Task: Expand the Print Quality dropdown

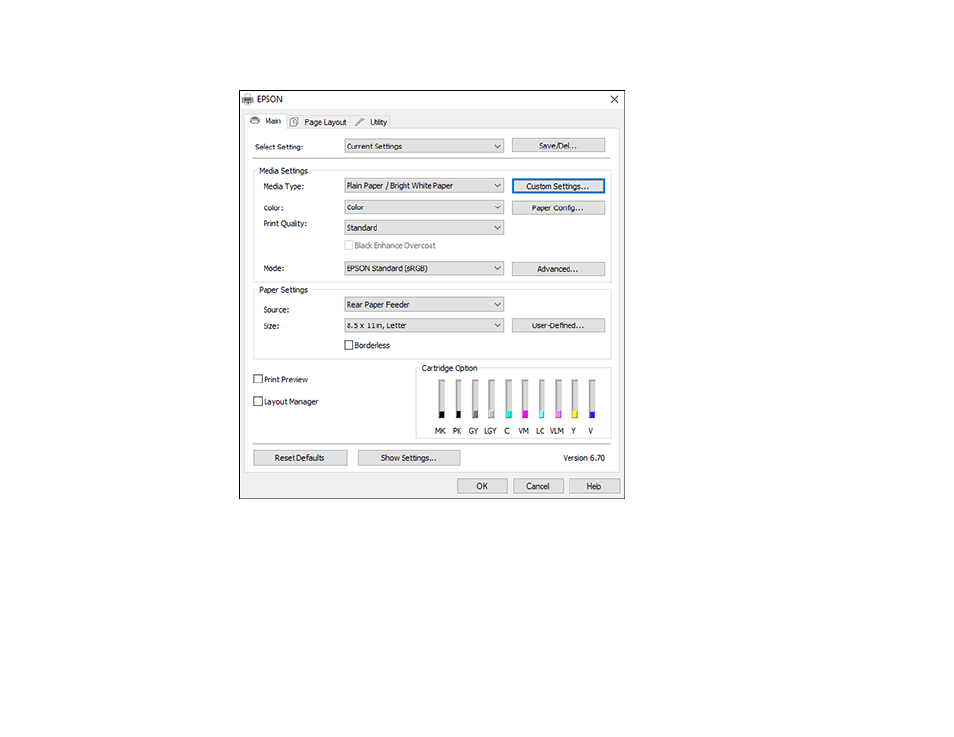Action: [x=423, y=228]
